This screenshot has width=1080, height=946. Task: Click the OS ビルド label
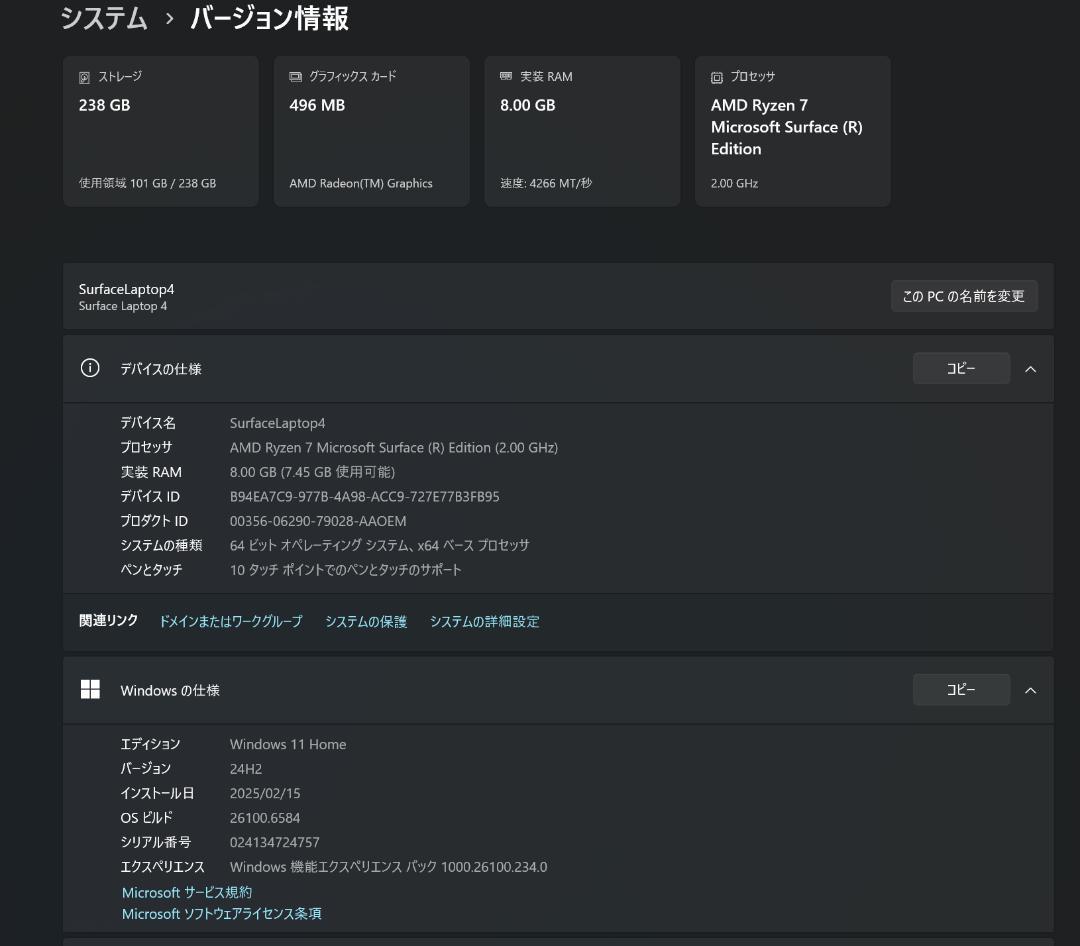(x=147, y=818)
